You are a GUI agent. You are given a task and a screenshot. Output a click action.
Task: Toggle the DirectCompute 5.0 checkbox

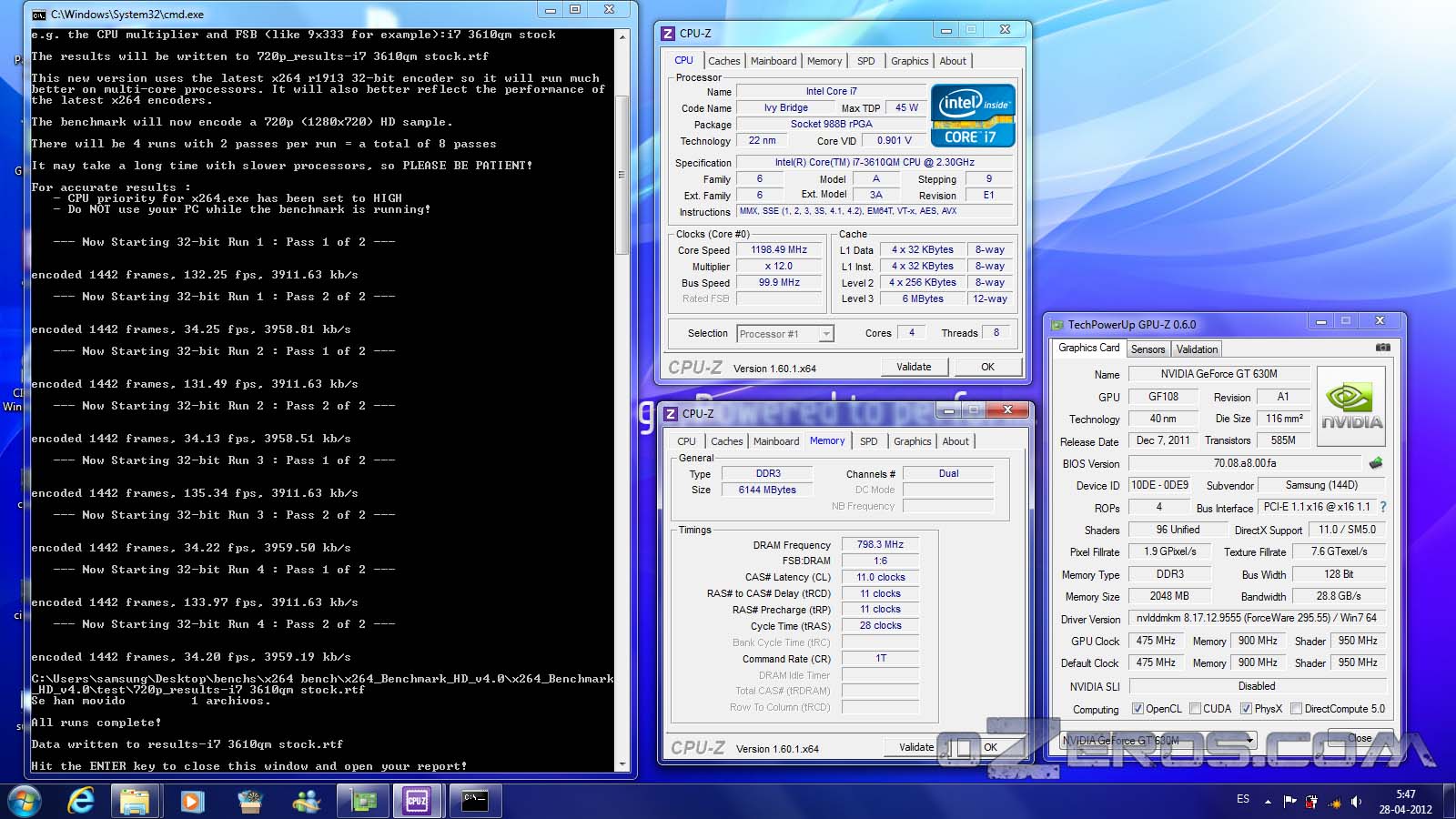tap(1296, 709)
